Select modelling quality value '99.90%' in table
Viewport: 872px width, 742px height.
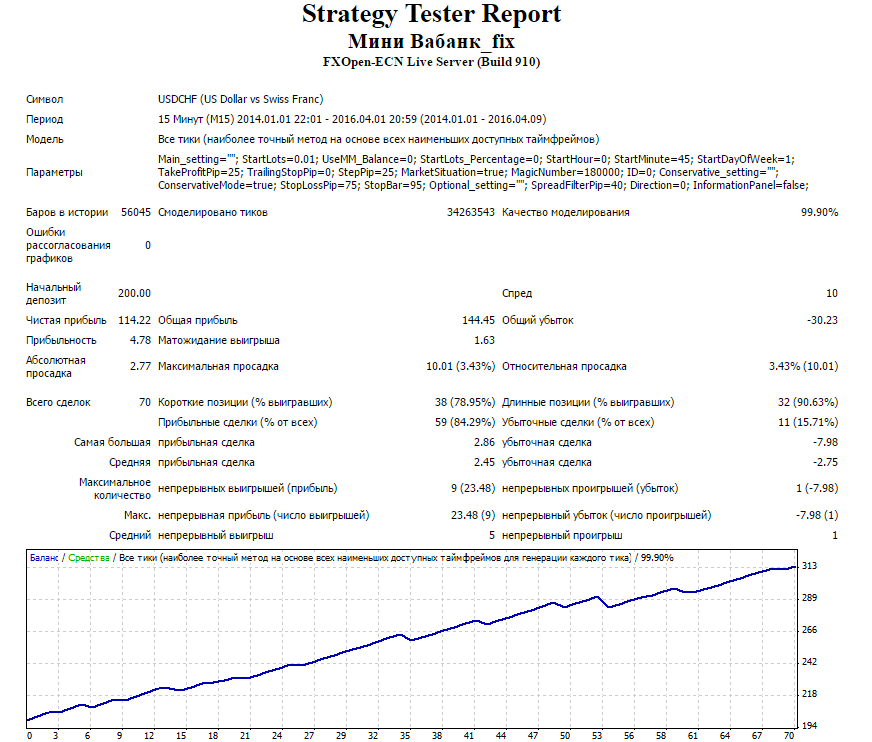pos(819,212)
